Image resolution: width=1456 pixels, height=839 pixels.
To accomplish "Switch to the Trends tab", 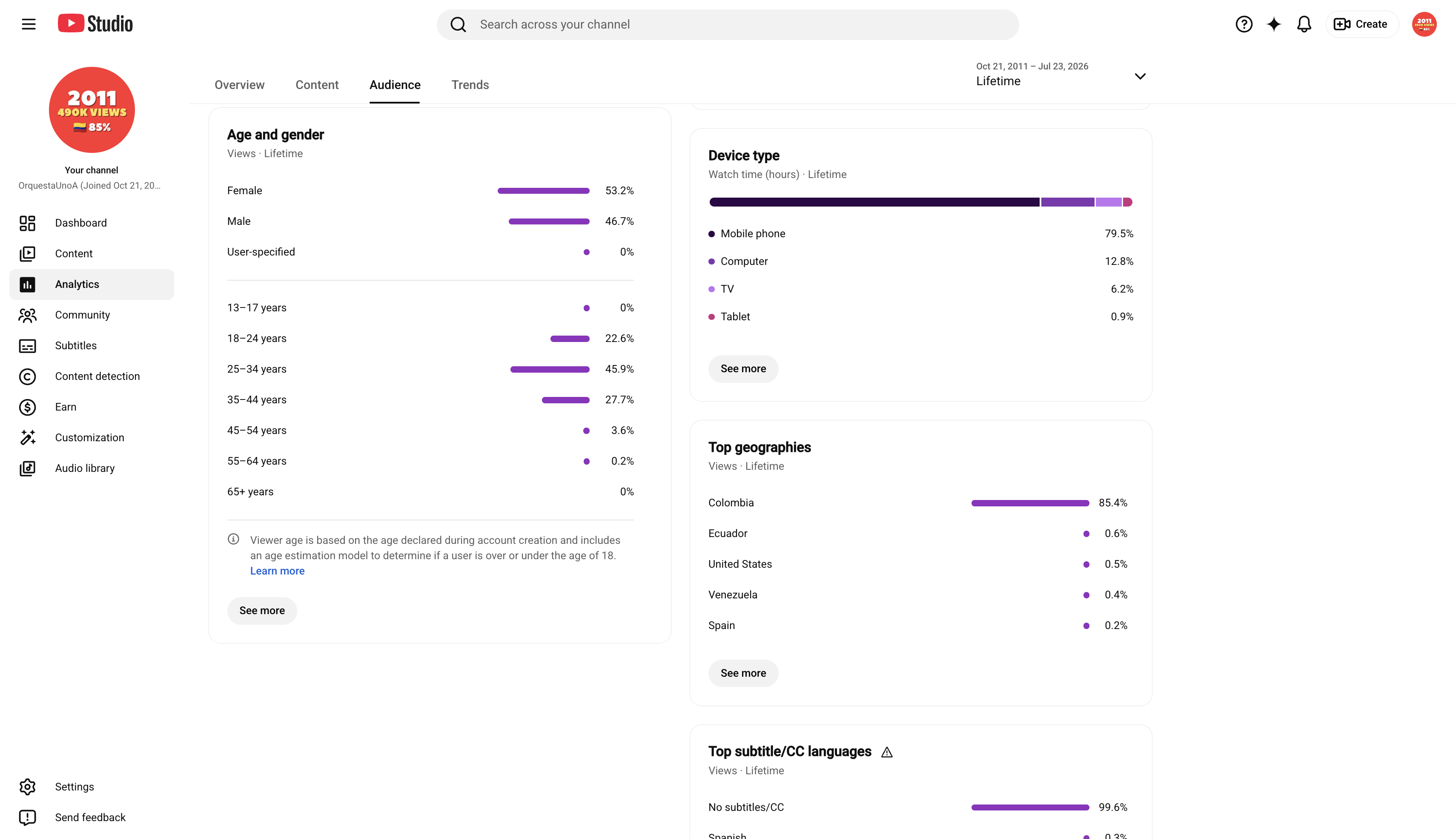I will click(470, 85).
